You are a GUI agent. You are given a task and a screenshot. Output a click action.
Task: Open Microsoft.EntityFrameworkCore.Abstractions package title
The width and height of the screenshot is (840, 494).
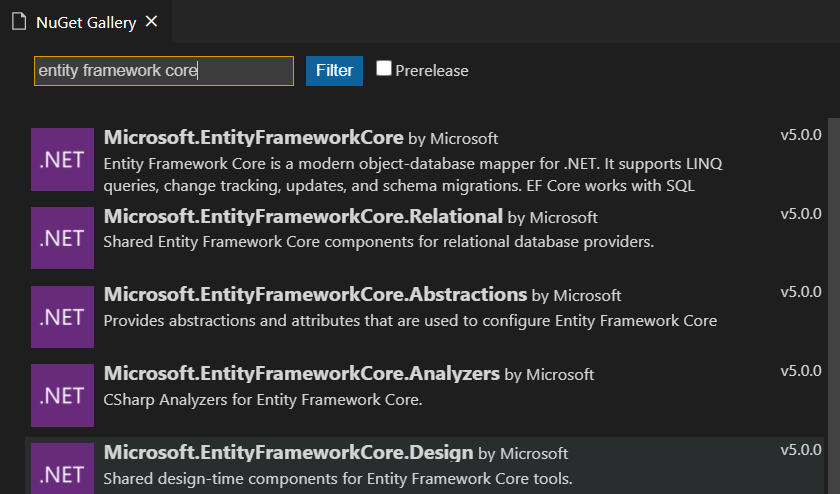pos(315,295)
